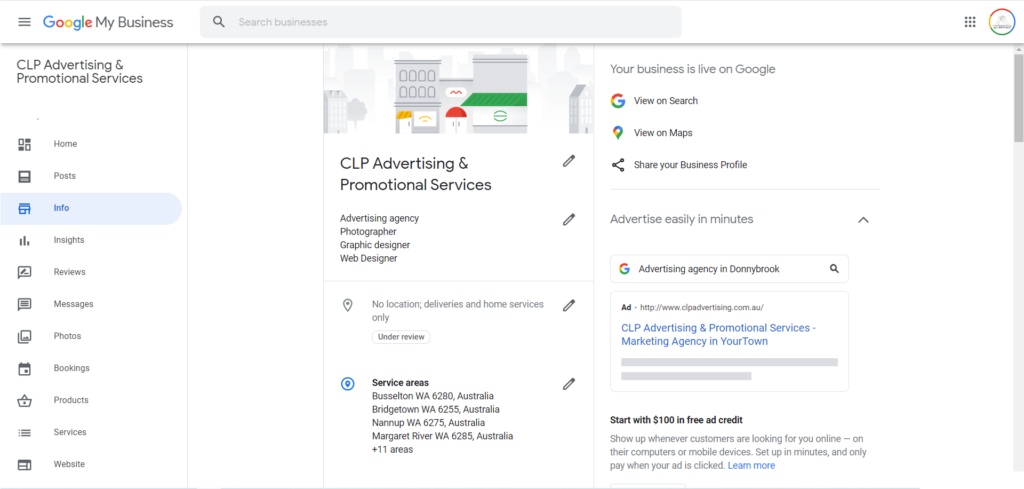Screen dimensions: 1024x489
Task: Click the Search businesses field
Action: (x=441, y=22)
